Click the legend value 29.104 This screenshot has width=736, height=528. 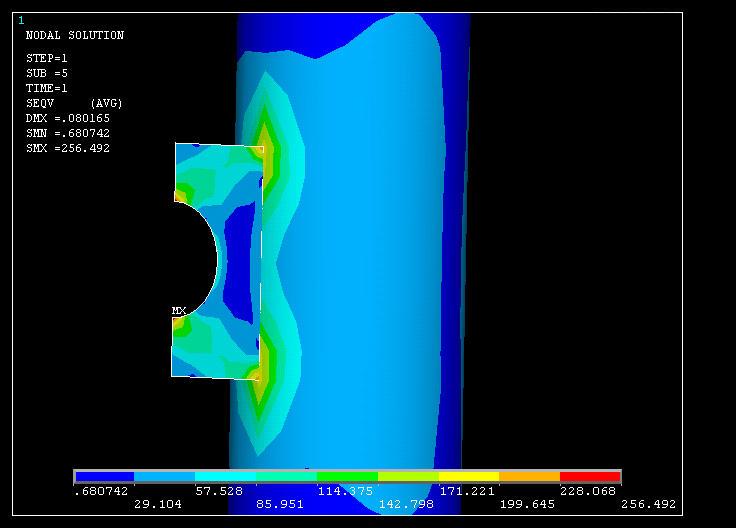pos(158,505)
